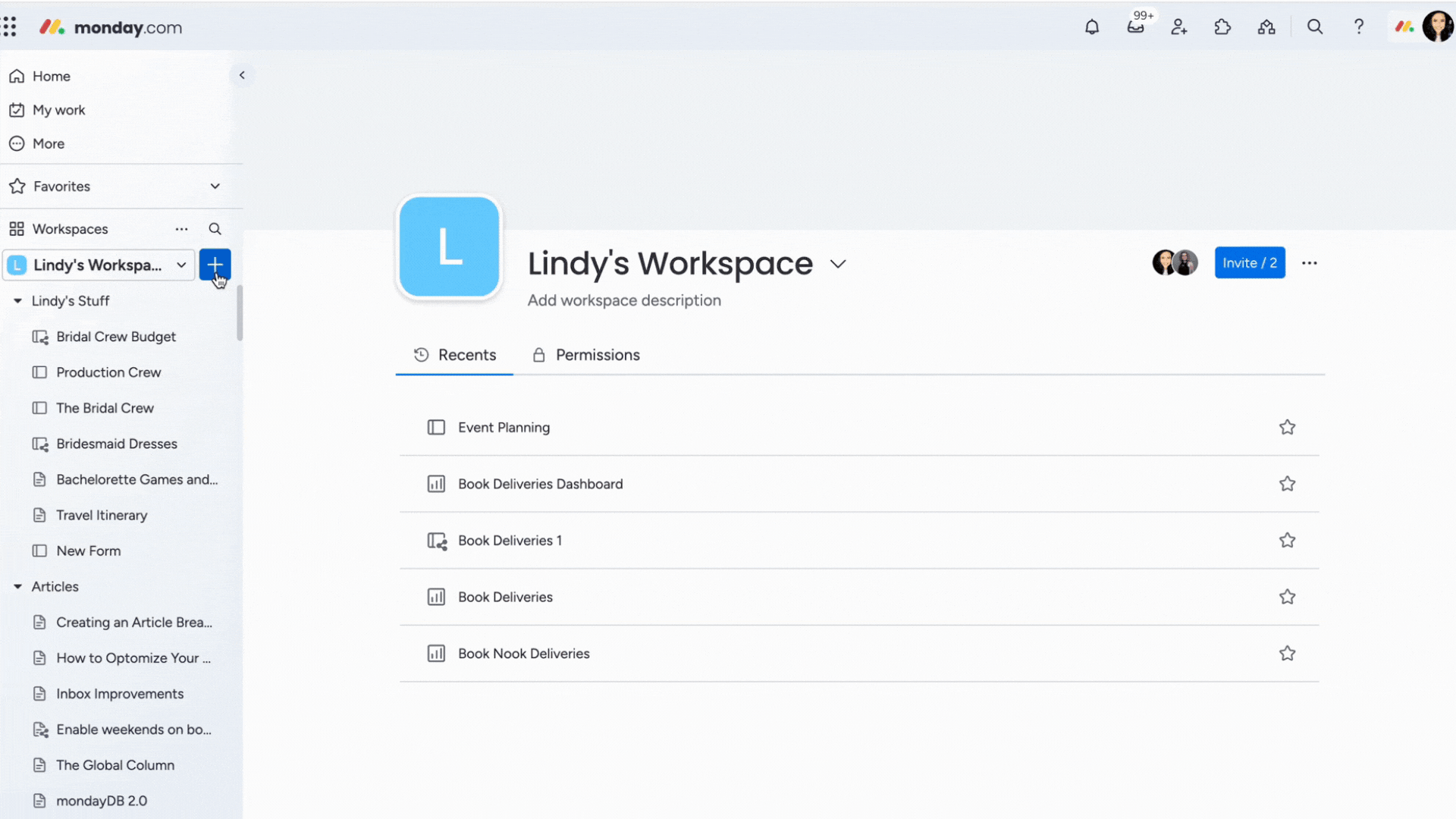Open How to Optomize Your doc

[x=133, y=658]
